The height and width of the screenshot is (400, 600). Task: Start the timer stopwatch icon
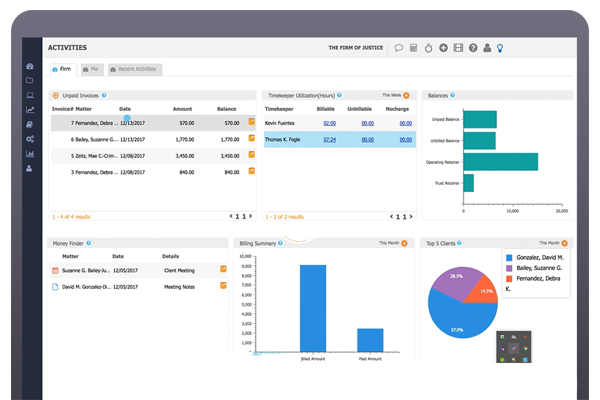coord(428,48)
